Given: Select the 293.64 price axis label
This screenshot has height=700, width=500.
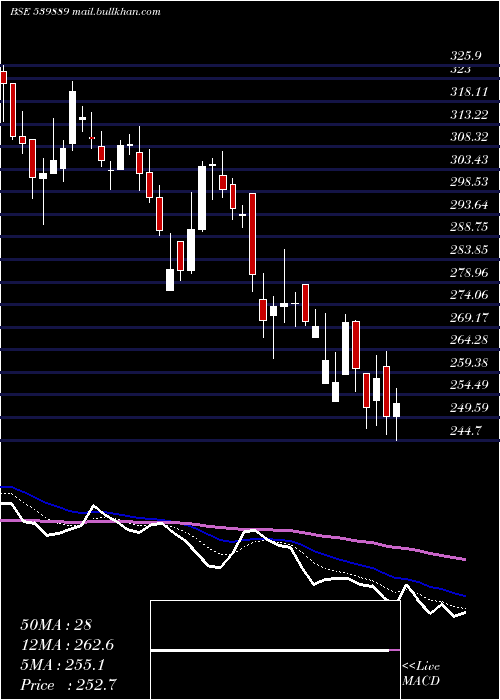Looking at the screenshot, I should pyautogui.click(x=469, y=205).
